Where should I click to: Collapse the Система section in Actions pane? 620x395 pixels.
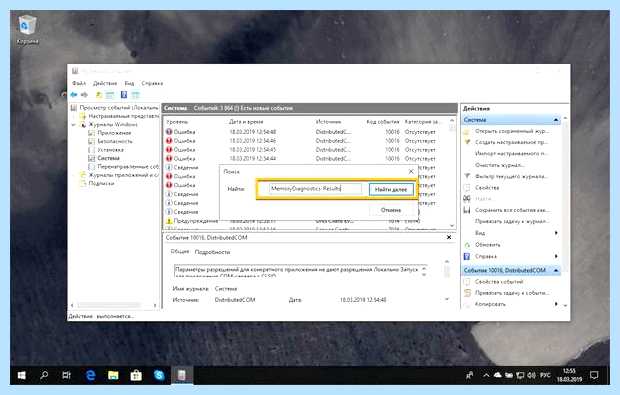click(556, 120)
